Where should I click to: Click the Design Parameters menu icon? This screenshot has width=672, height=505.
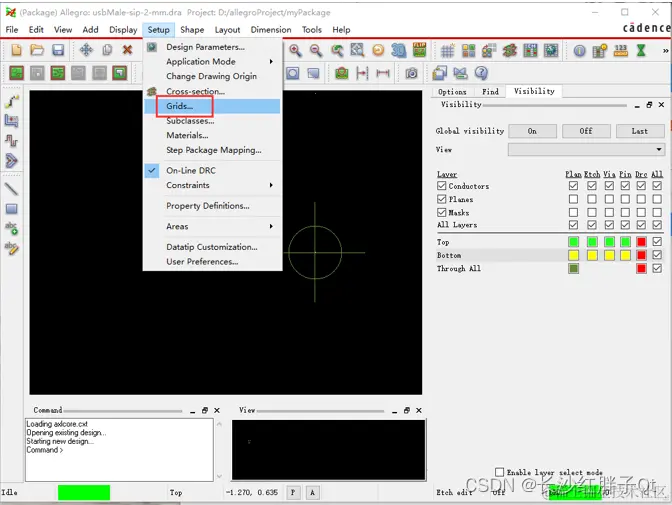pos(152,47)
